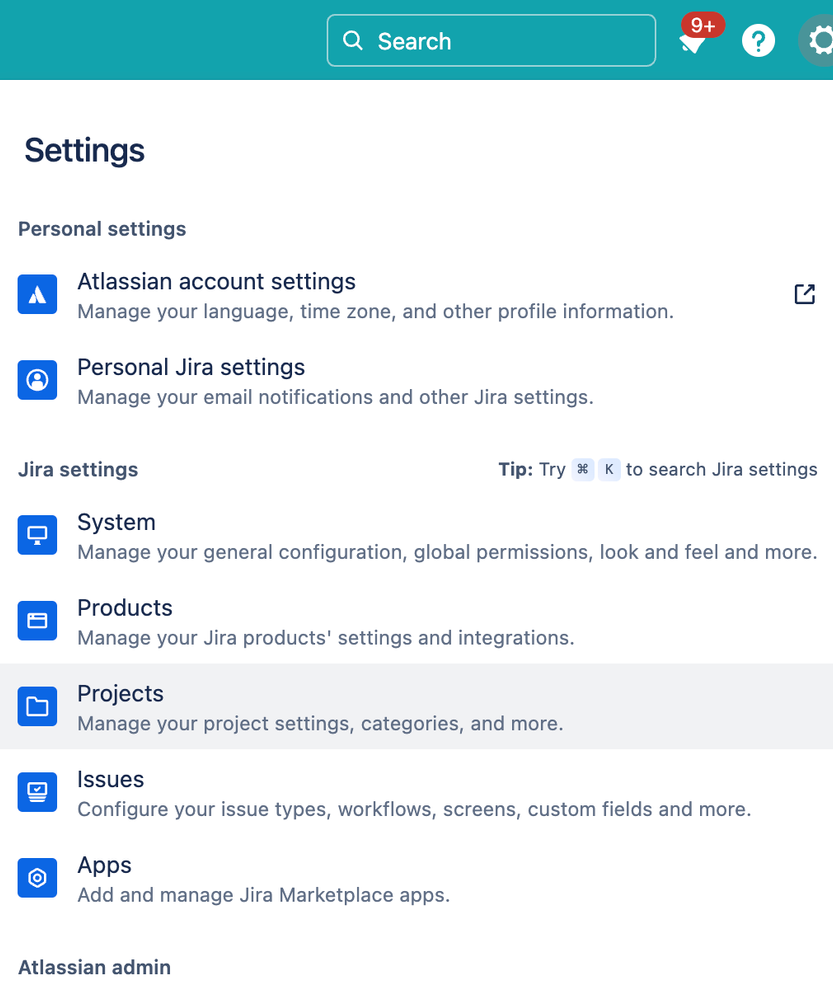
Task: Open the System settings entry
Action: pyautogui.click(x=416, y=535)
